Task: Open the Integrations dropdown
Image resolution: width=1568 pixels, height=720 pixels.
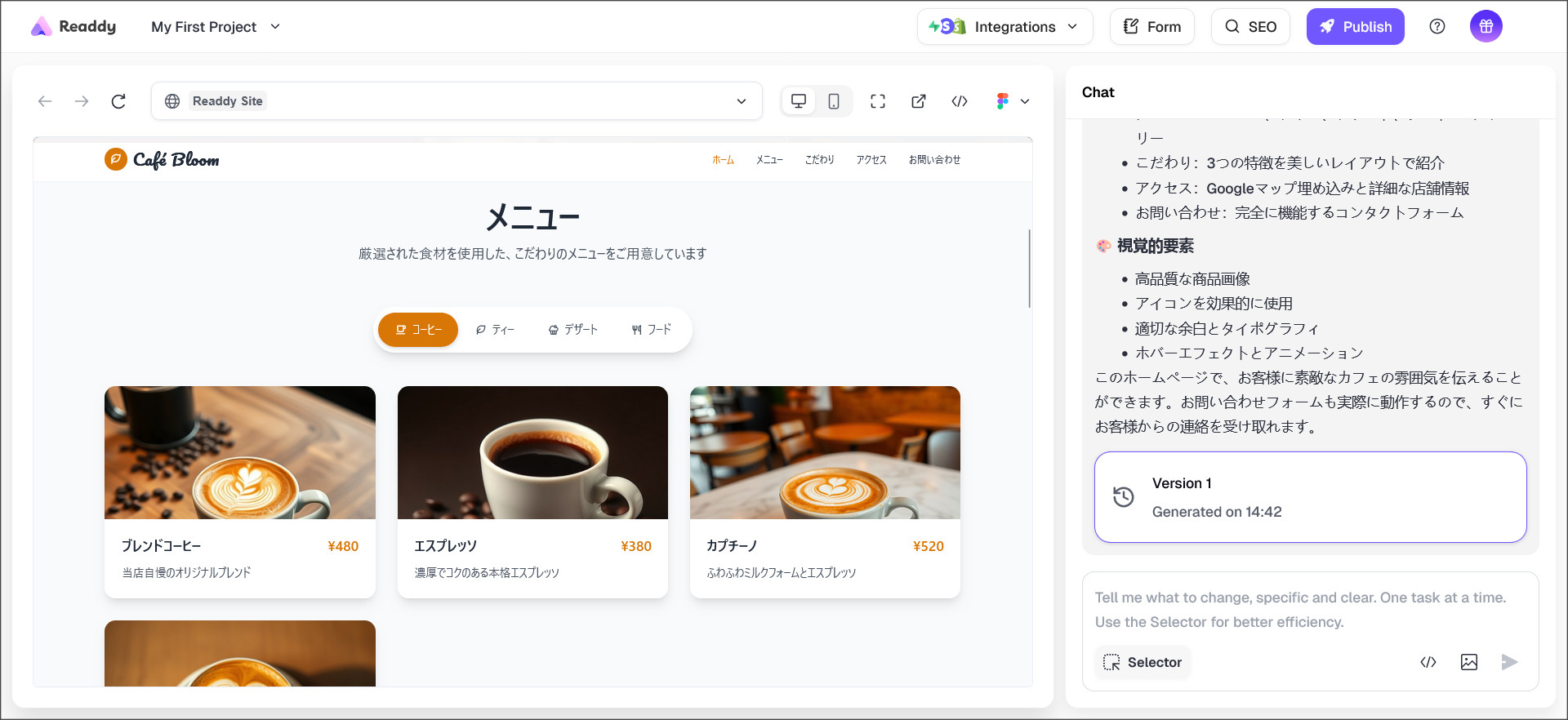Action: 1004,27
